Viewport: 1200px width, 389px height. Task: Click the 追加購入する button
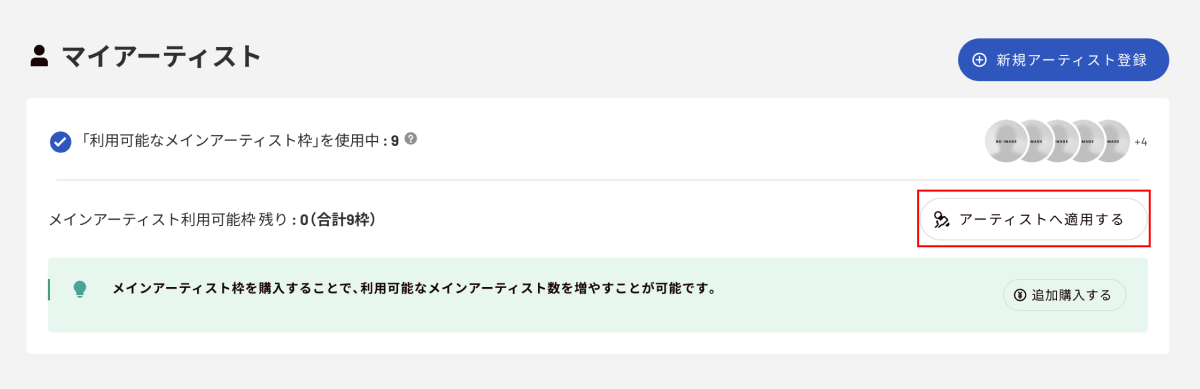point(1064,295)
